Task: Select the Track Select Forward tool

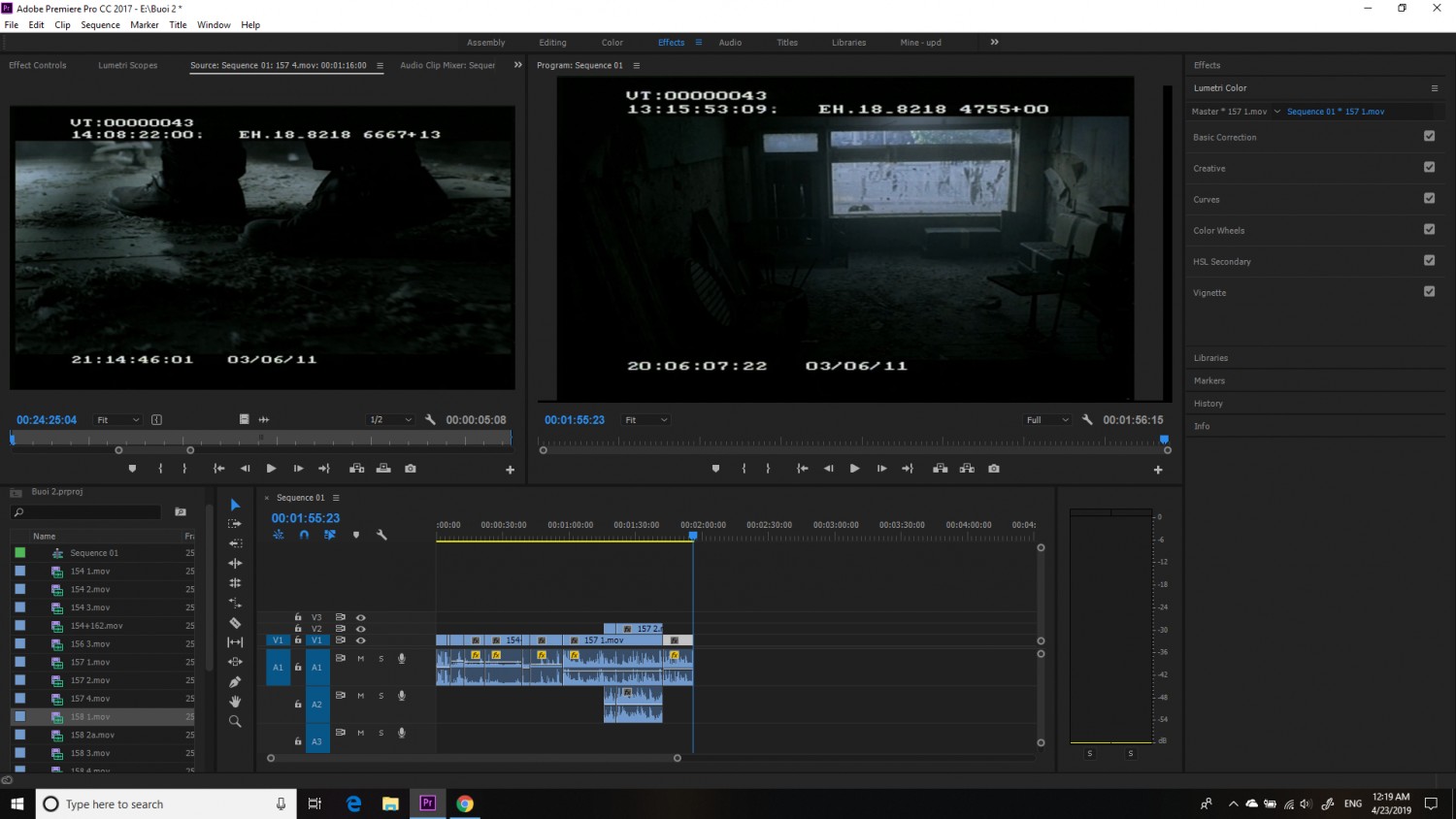Action: click(x=235, y=524)
